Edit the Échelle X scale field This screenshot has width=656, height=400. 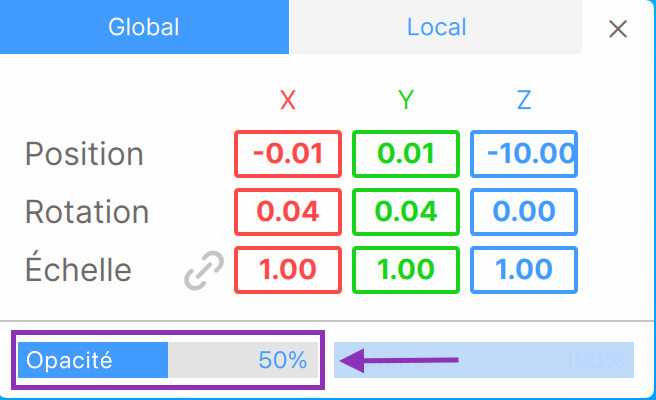coord(288,270)
